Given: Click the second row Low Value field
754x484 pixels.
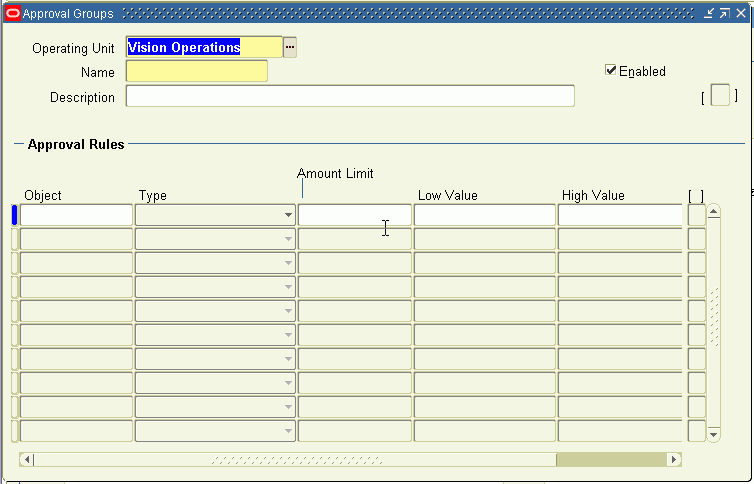Looking at the screenshot, I should (x=485, y=239).
